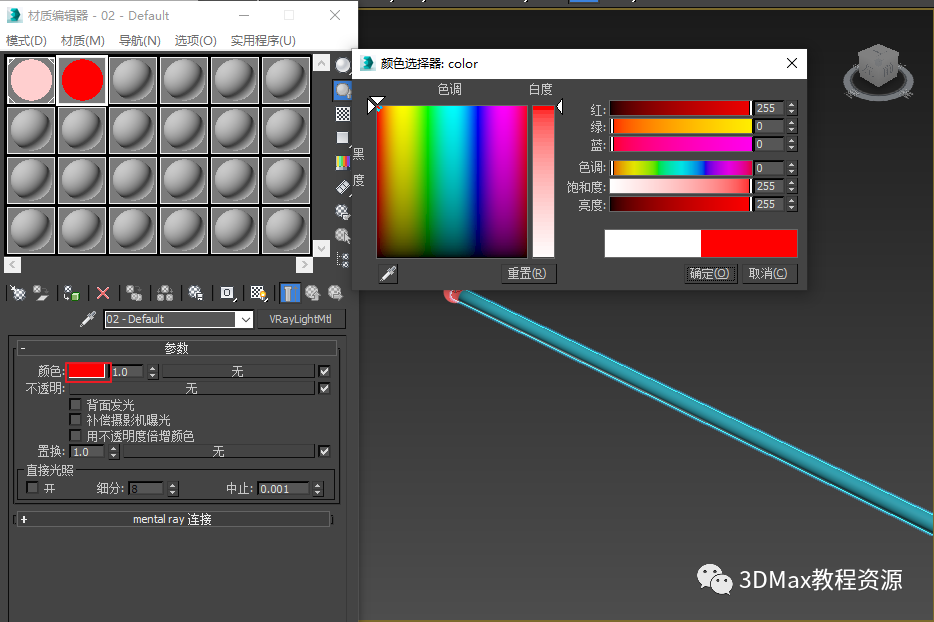Click Put to Library icon

click(195, 293)
